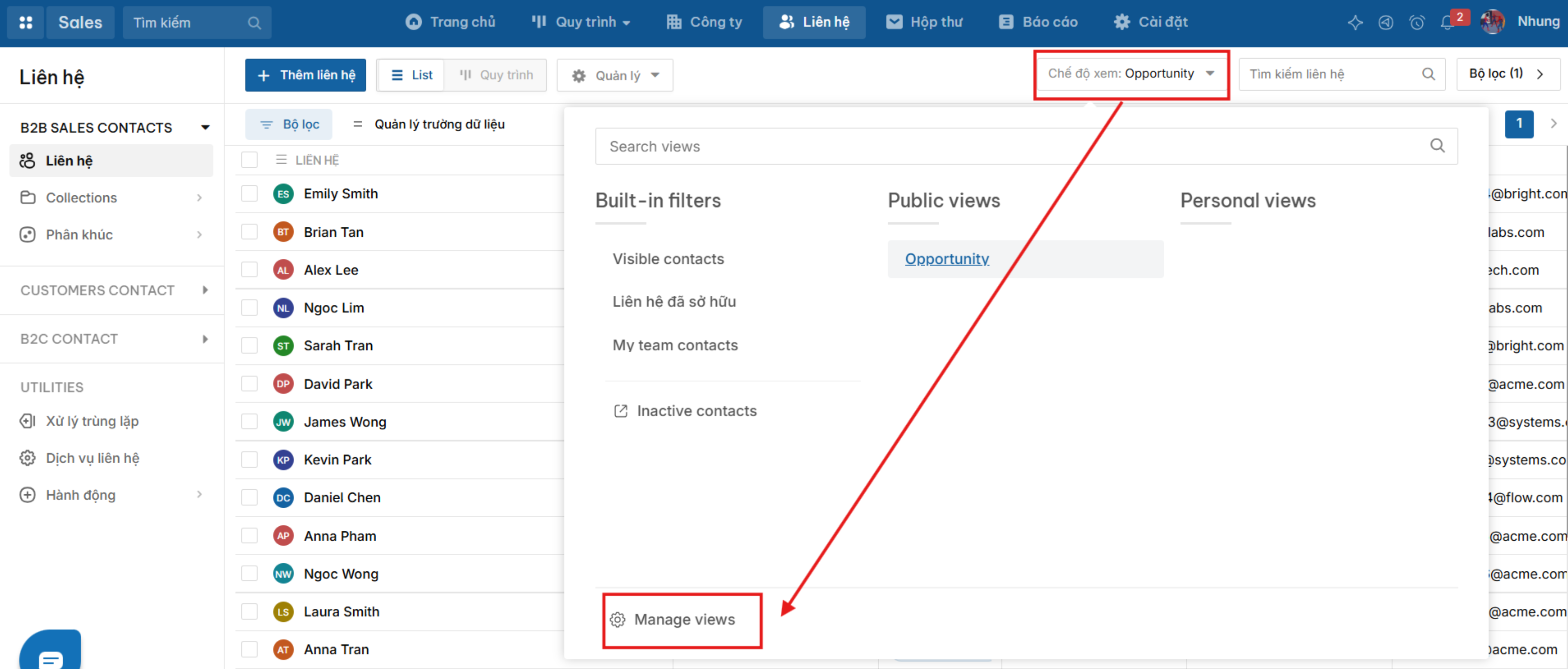Viewport: 1568px width, 669px height.
Task: Tick the checkbox for Emily Smith
Action: 249,194
